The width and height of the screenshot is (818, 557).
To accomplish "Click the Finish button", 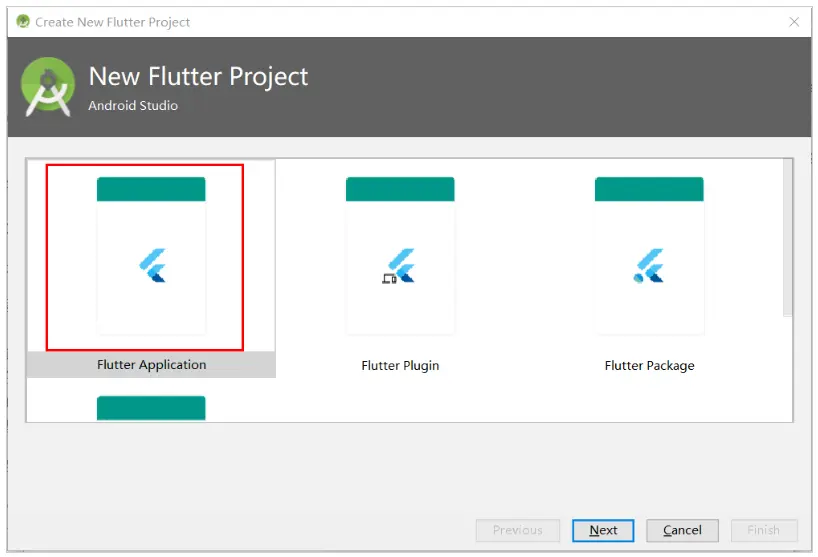I will 764,530.
